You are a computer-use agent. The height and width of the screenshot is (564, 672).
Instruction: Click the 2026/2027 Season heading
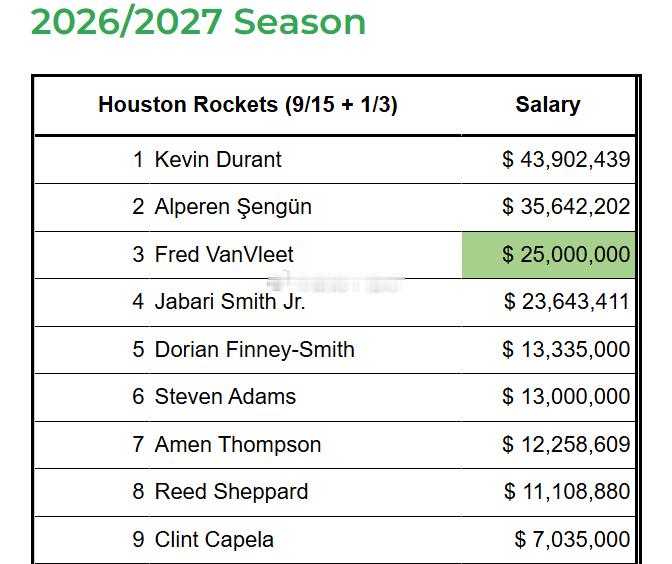coord(198,20)
